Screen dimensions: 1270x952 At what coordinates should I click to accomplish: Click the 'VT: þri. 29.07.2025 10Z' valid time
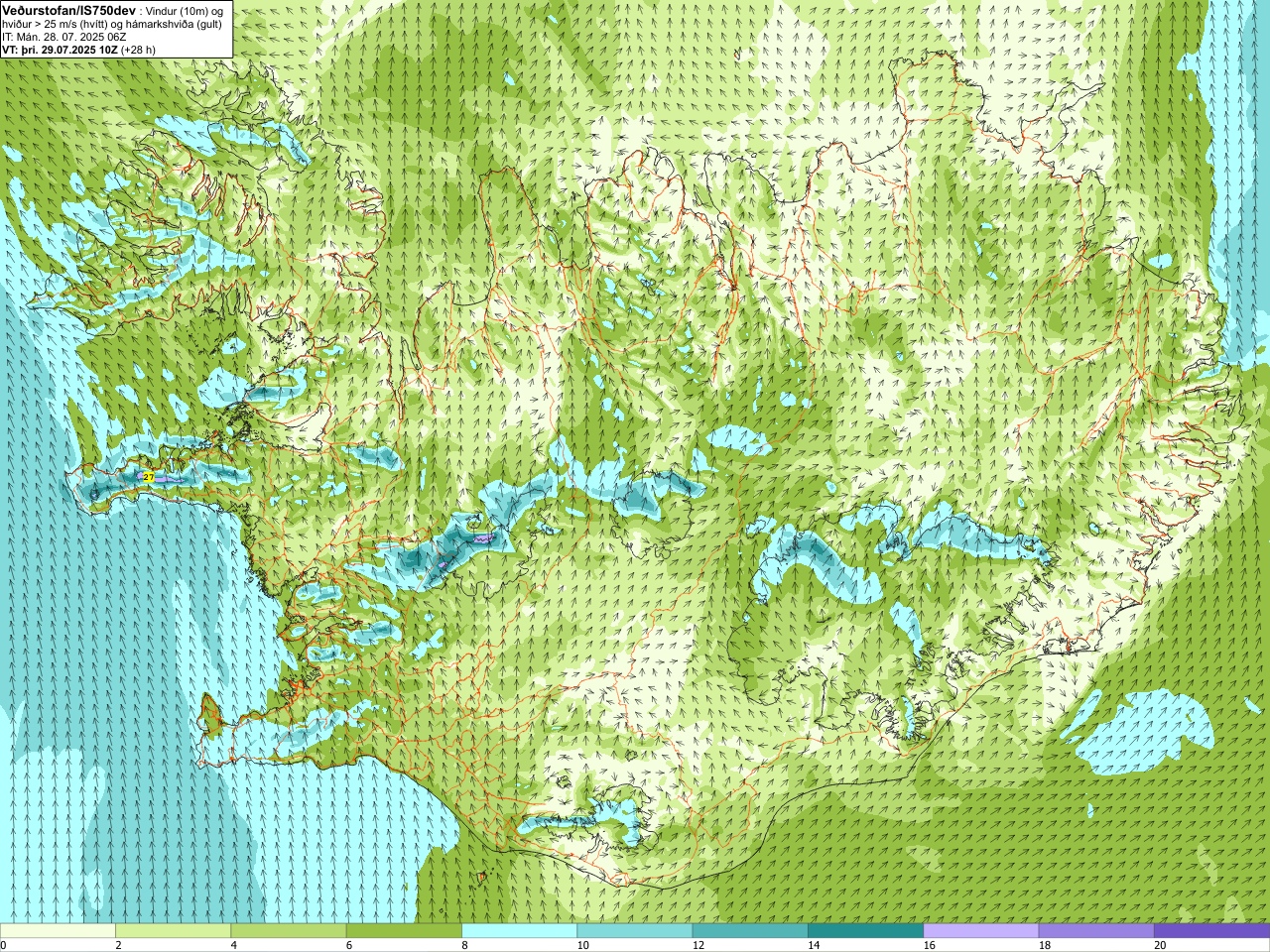[x=60, y=50]
